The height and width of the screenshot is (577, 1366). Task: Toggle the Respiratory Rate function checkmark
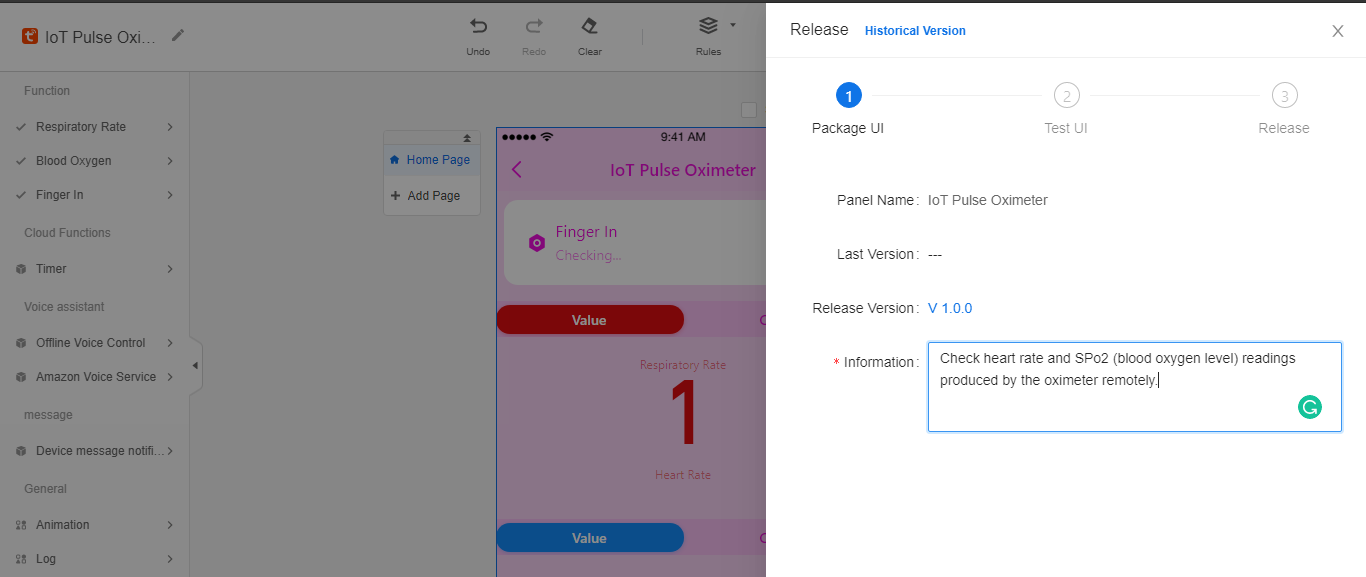(x=21, y=127)
